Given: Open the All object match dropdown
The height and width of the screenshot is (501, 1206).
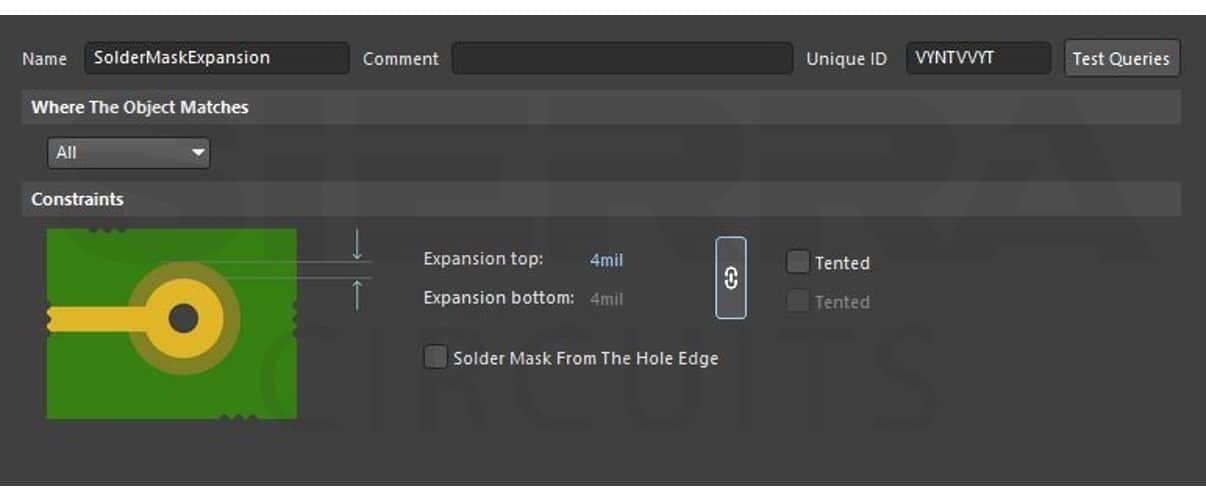Looking at the screenshot, I should point(129,153).
